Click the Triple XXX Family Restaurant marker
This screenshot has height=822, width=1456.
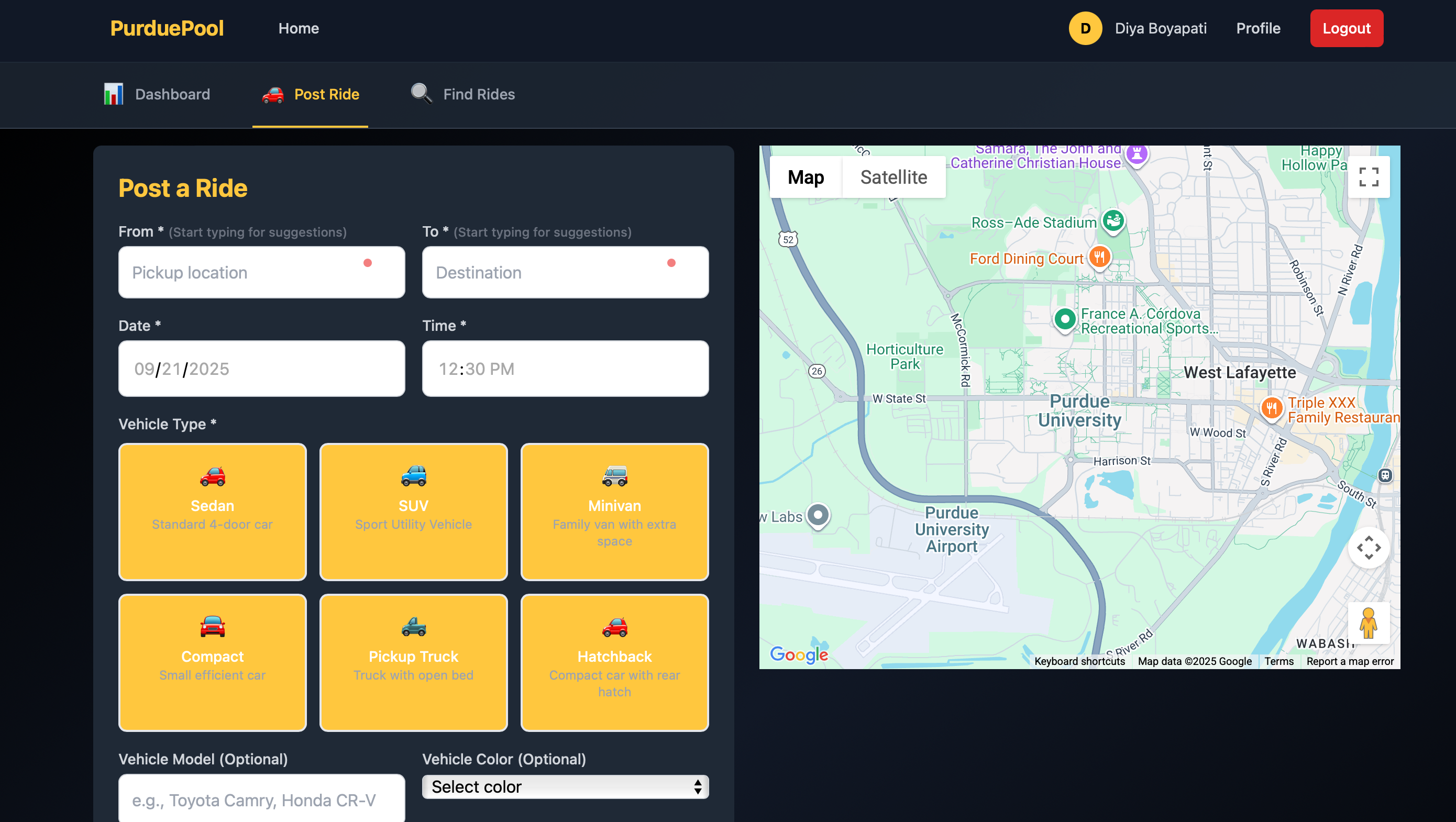click(x=1271, y=407)
